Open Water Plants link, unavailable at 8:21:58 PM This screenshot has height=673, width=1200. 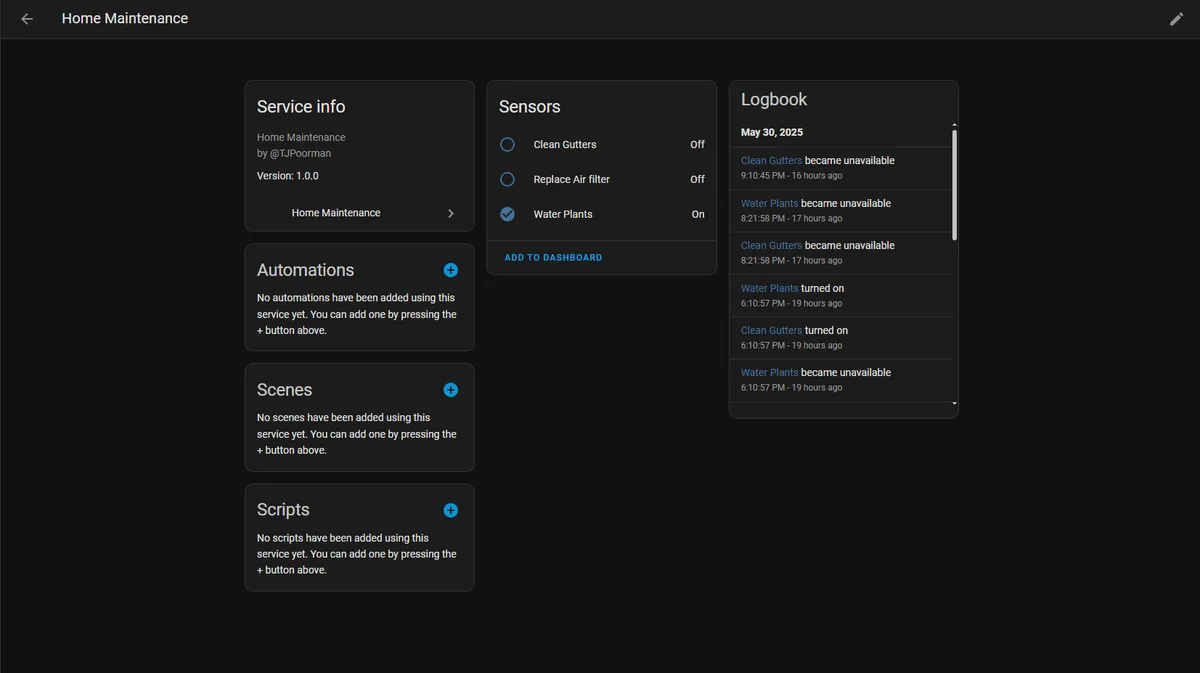[769, 203]
